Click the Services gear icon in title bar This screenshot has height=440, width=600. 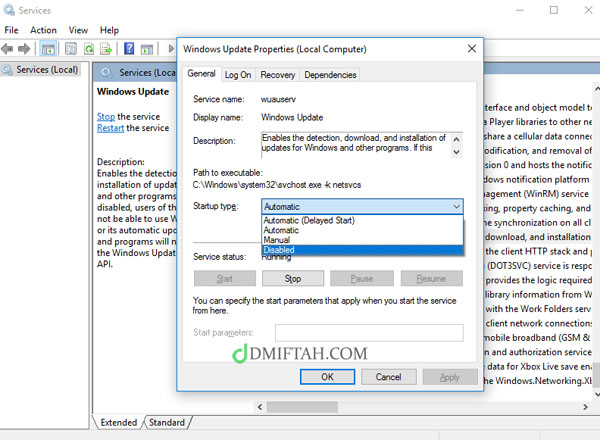(x=8, y=10)
